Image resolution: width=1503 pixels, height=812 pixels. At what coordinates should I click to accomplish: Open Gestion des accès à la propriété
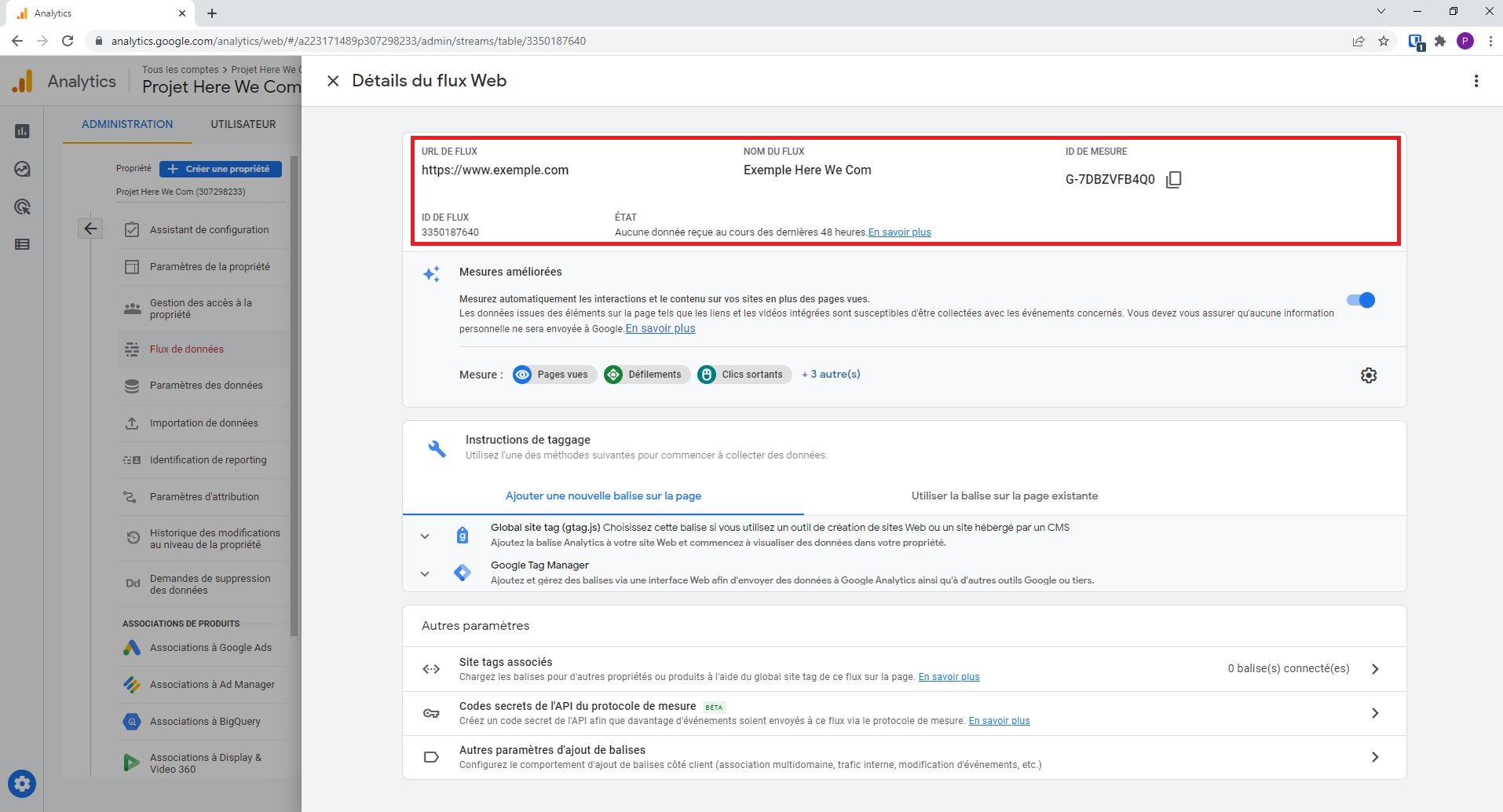point(202,309)
